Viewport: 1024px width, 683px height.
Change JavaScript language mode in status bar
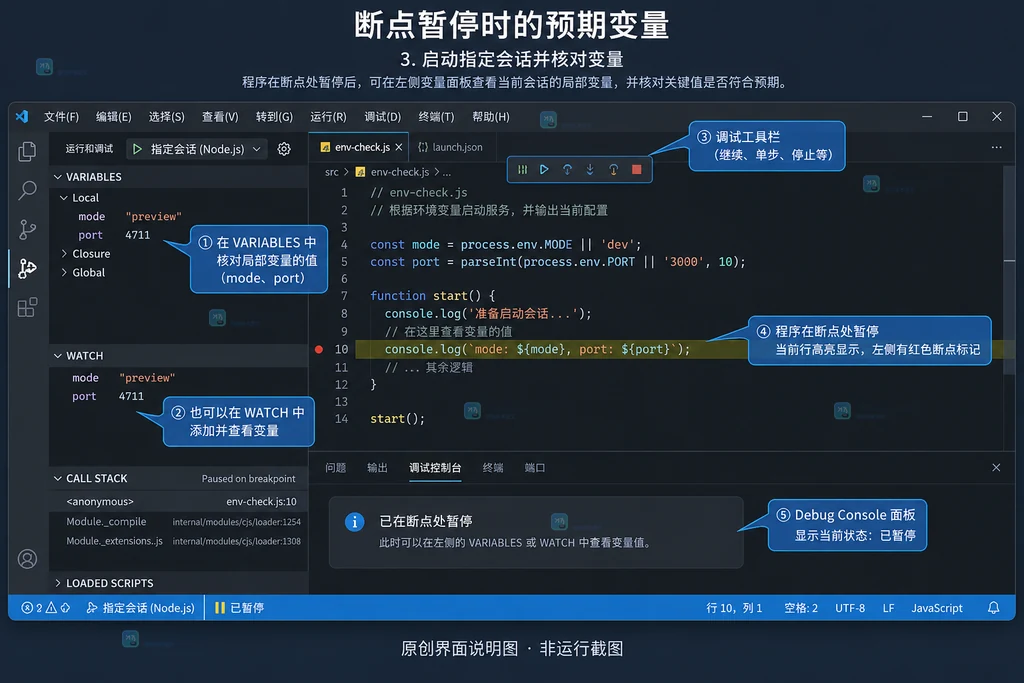point(936,608)
